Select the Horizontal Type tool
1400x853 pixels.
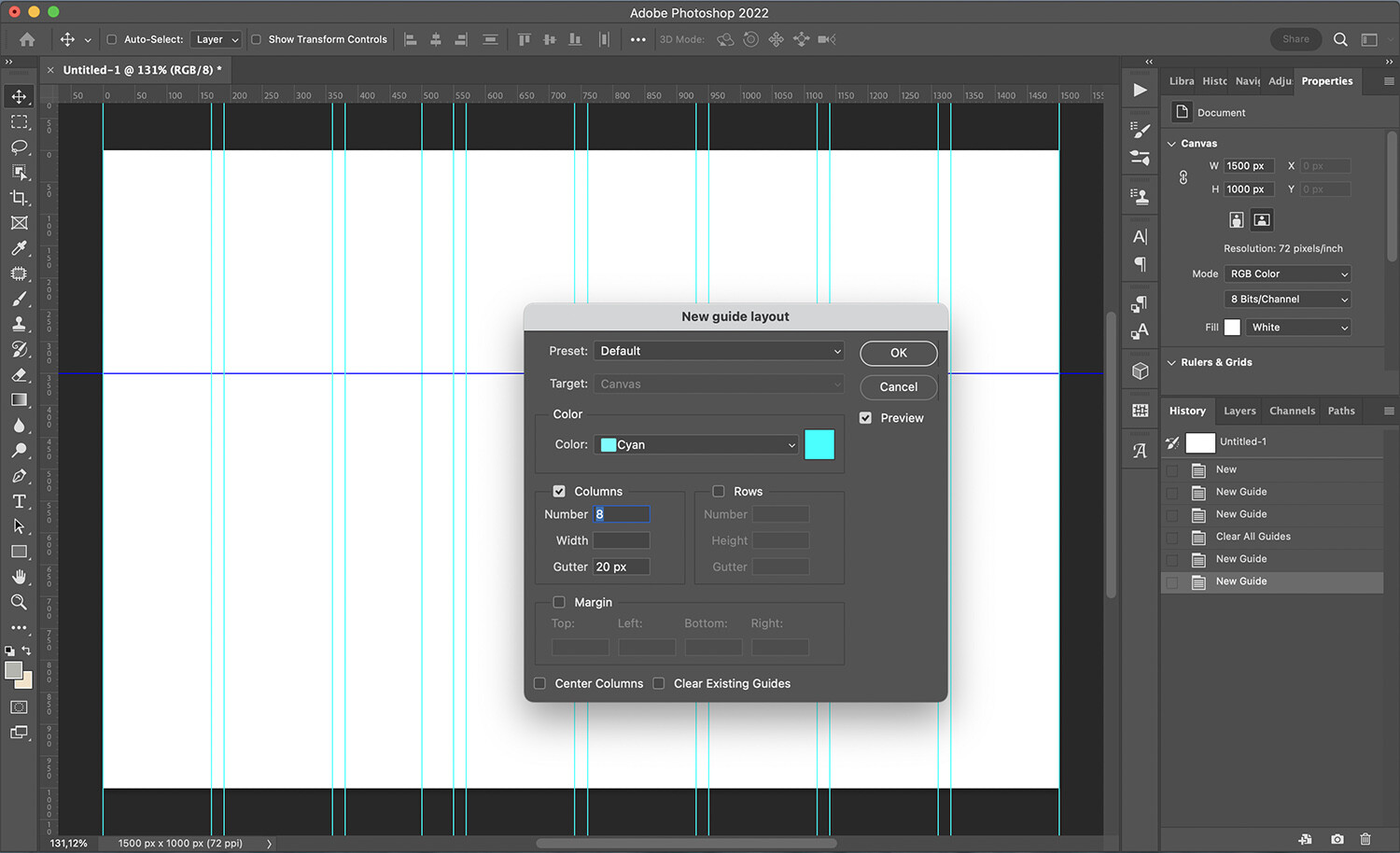(x=21, y=501)
